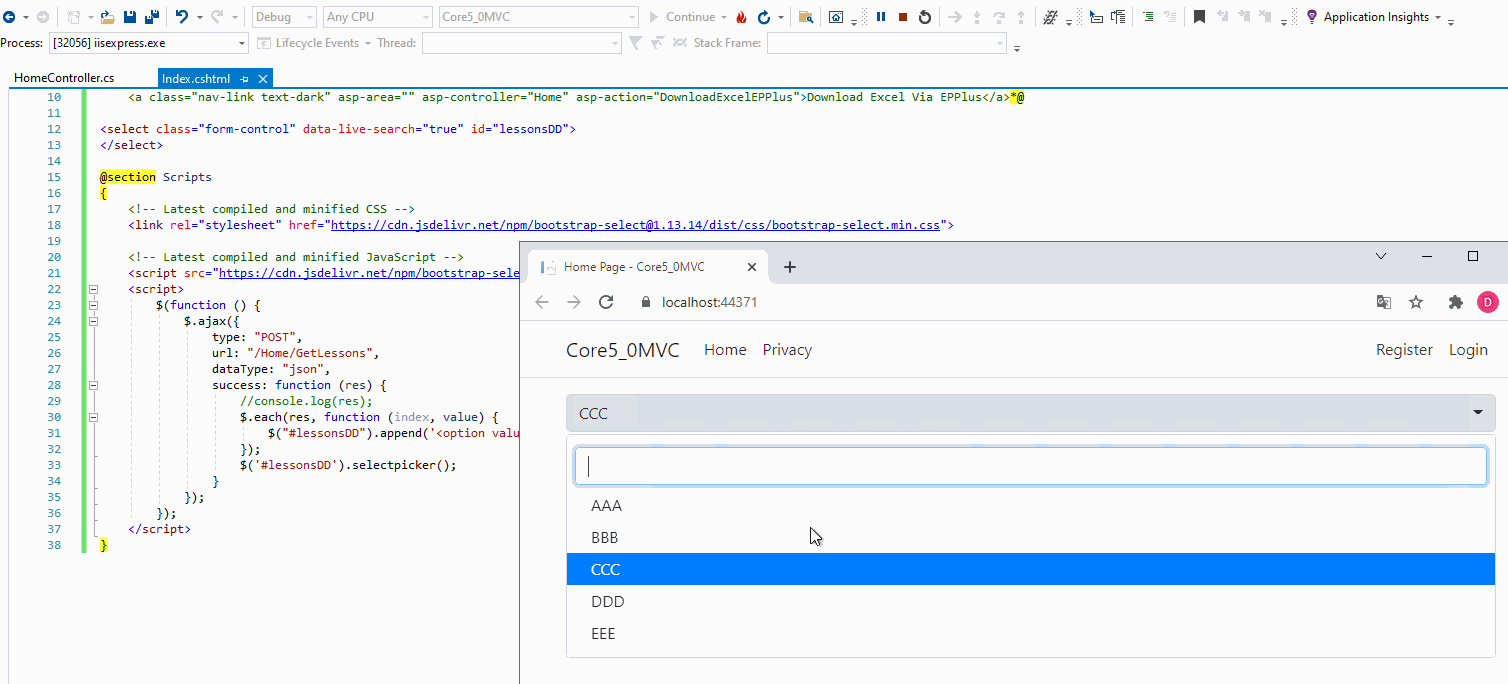
Task: Click the Register link
Action: [x=1404, y=350]
